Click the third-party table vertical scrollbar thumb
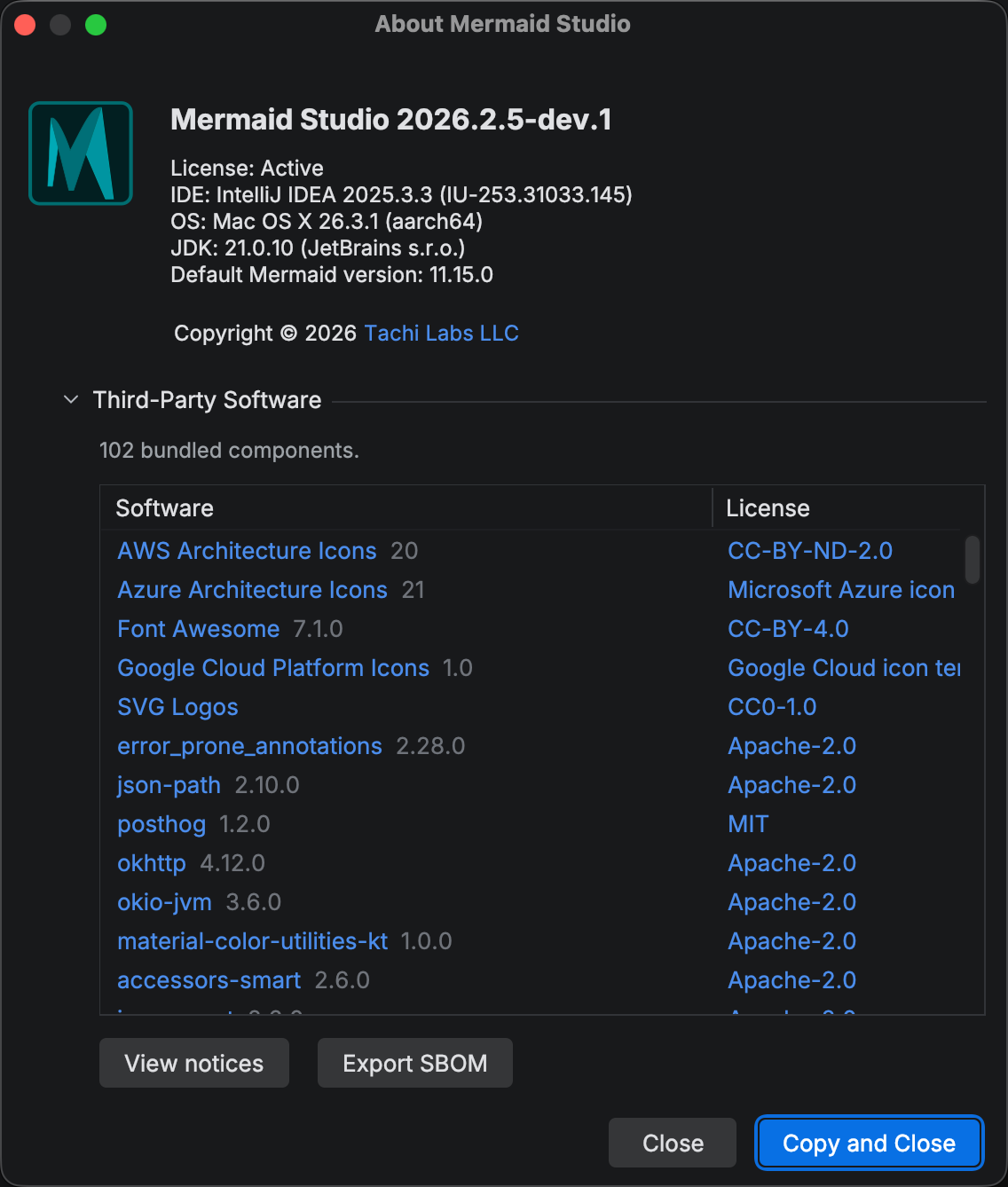This screenshot has width=1008, height=1187. click(973, 559)
